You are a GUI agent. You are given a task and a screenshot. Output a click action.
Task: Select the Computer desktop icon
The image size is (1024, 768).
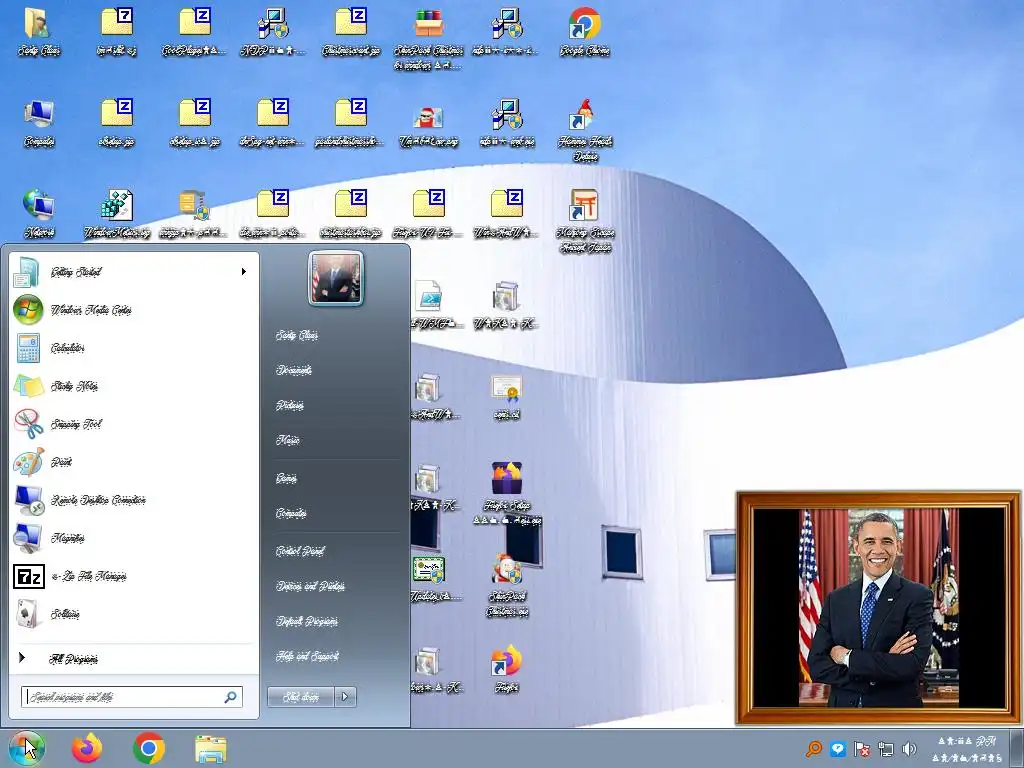click(39, 123)
